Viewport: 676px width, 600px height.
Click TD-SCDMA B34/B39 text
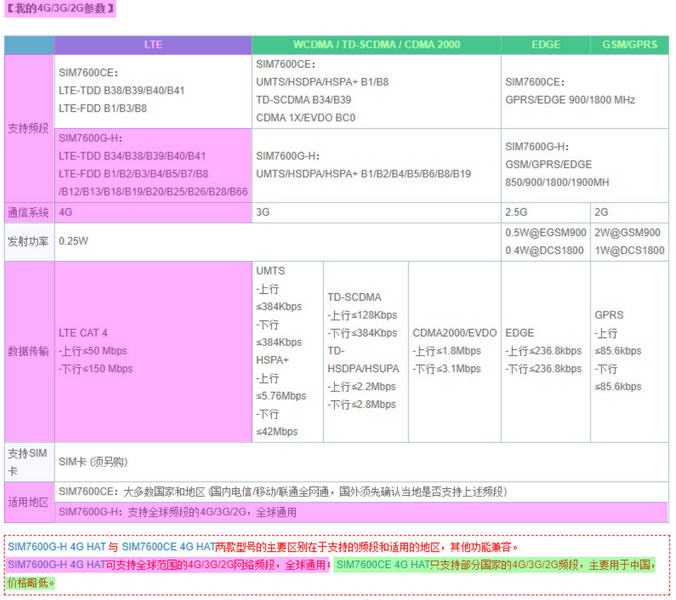pyautogui.click(x=304, y=100)
